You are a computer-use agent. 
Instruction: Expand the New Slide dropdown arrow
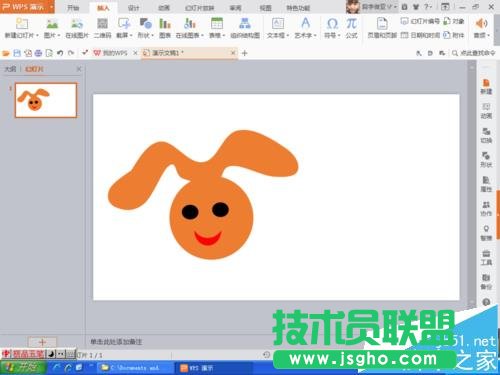(x=37, y=35)
